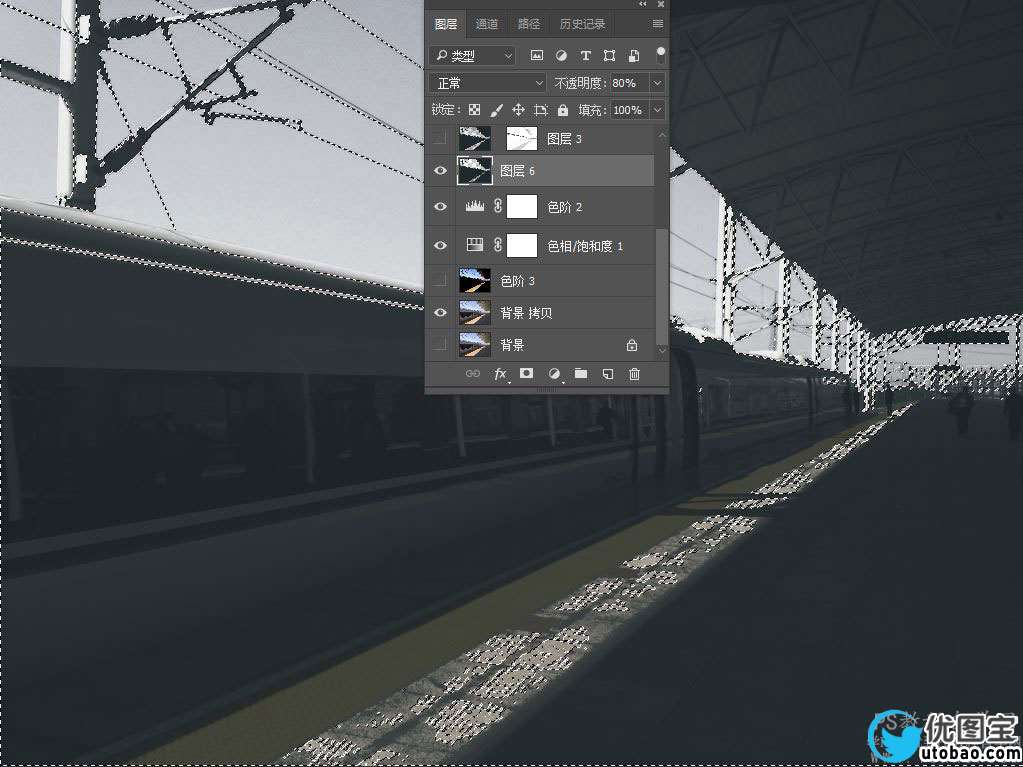Select the layer named 图层 3

(564, 138)
